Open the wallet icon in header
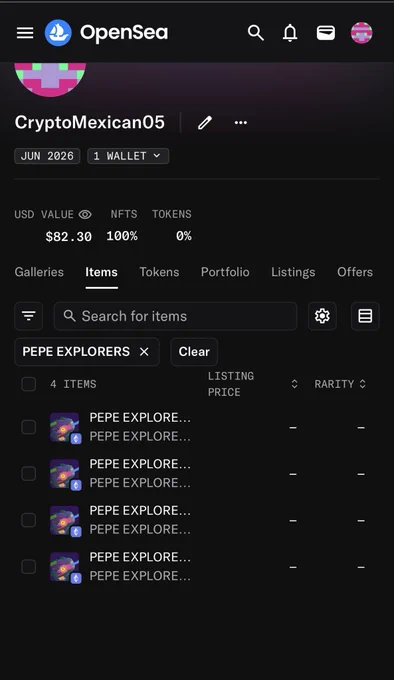 coord(326,33)
